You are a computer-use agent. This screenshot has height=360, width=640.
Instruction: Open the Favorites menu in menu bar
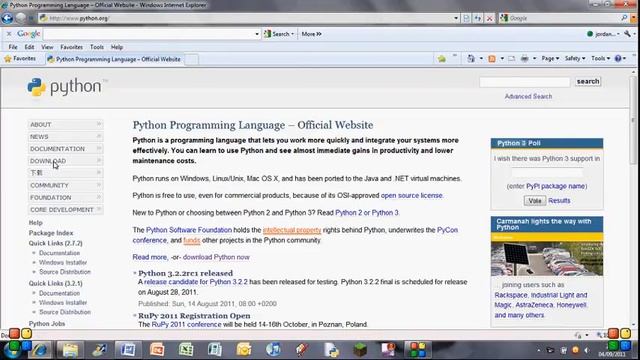point(71,47)
